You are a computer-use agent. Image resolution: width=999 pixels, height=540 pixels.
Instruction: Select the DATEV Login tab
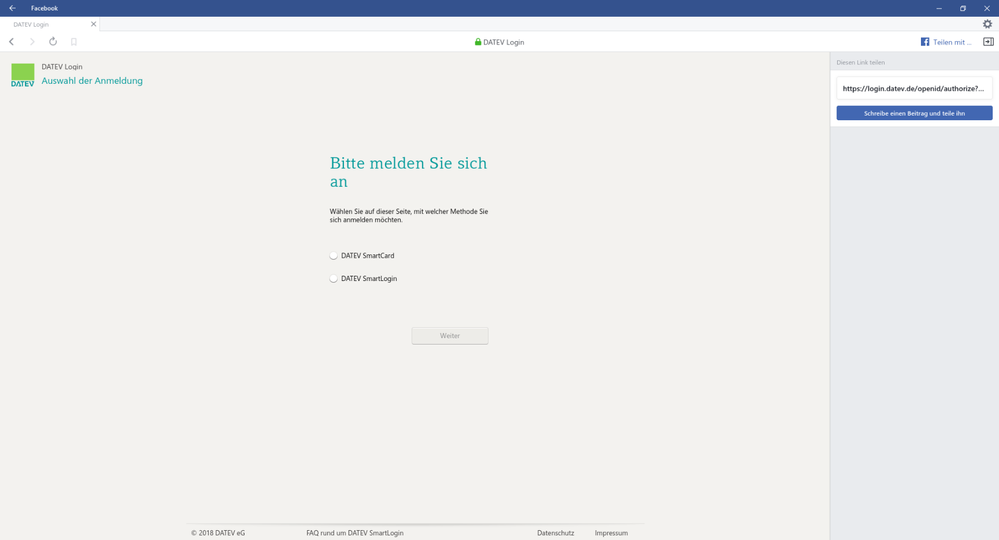coord(50,24)
